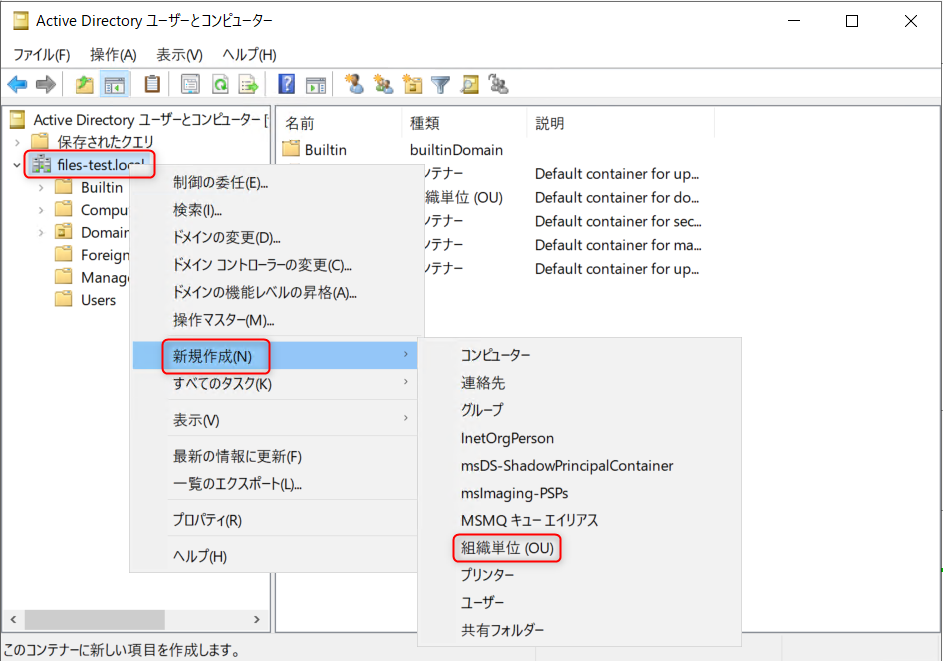Click the new group creation toolbar icon

pyautogui.click(x=382, y=84)
